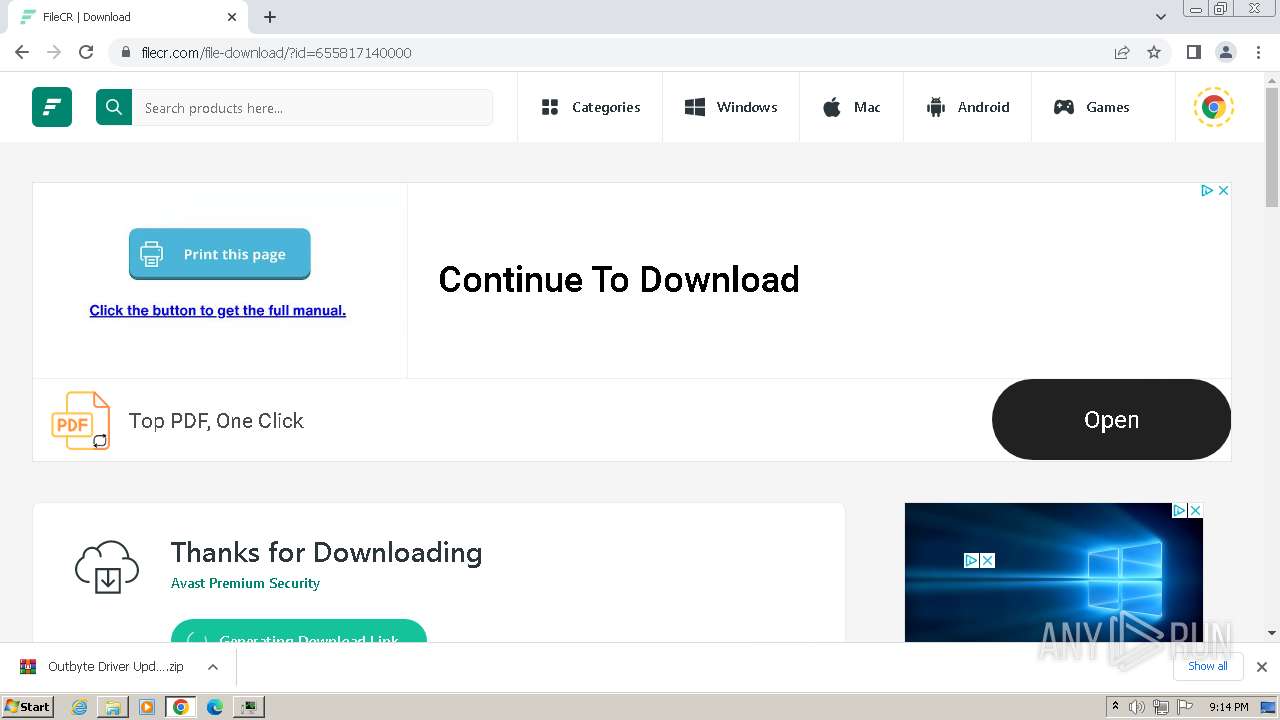Screen dimensions: 1280x720
Task: Open the Android apps menu
Action: pyautogui.click(x=967, y=107)
